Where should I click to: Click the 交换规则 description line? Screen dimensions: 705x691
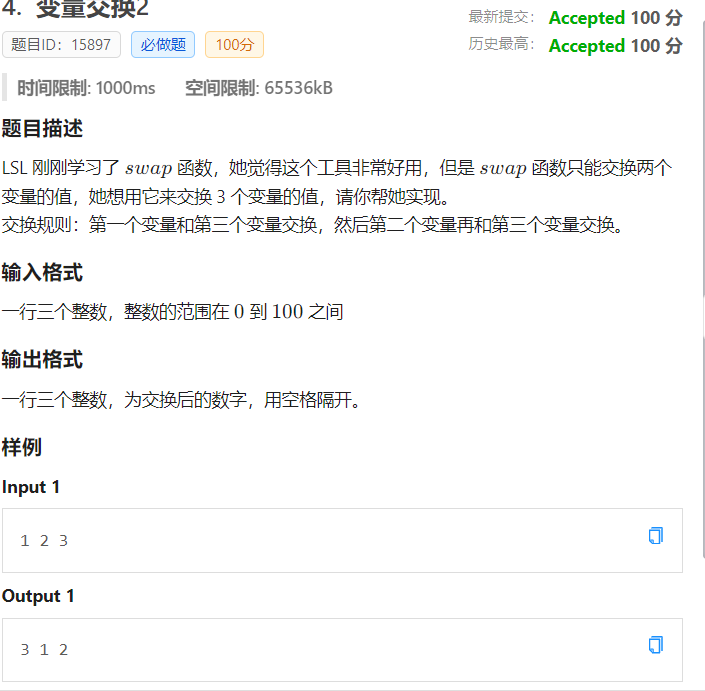pos(312,225)
